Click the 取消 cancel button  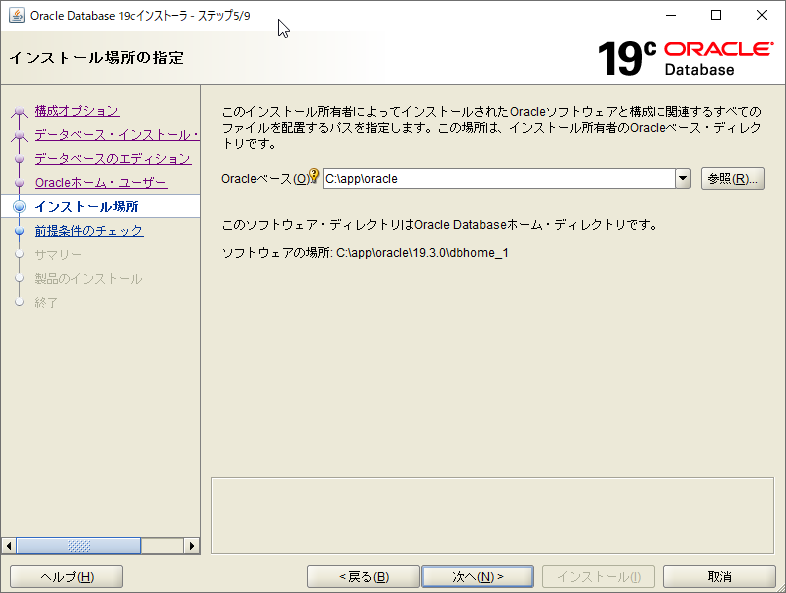click(719, 577)
